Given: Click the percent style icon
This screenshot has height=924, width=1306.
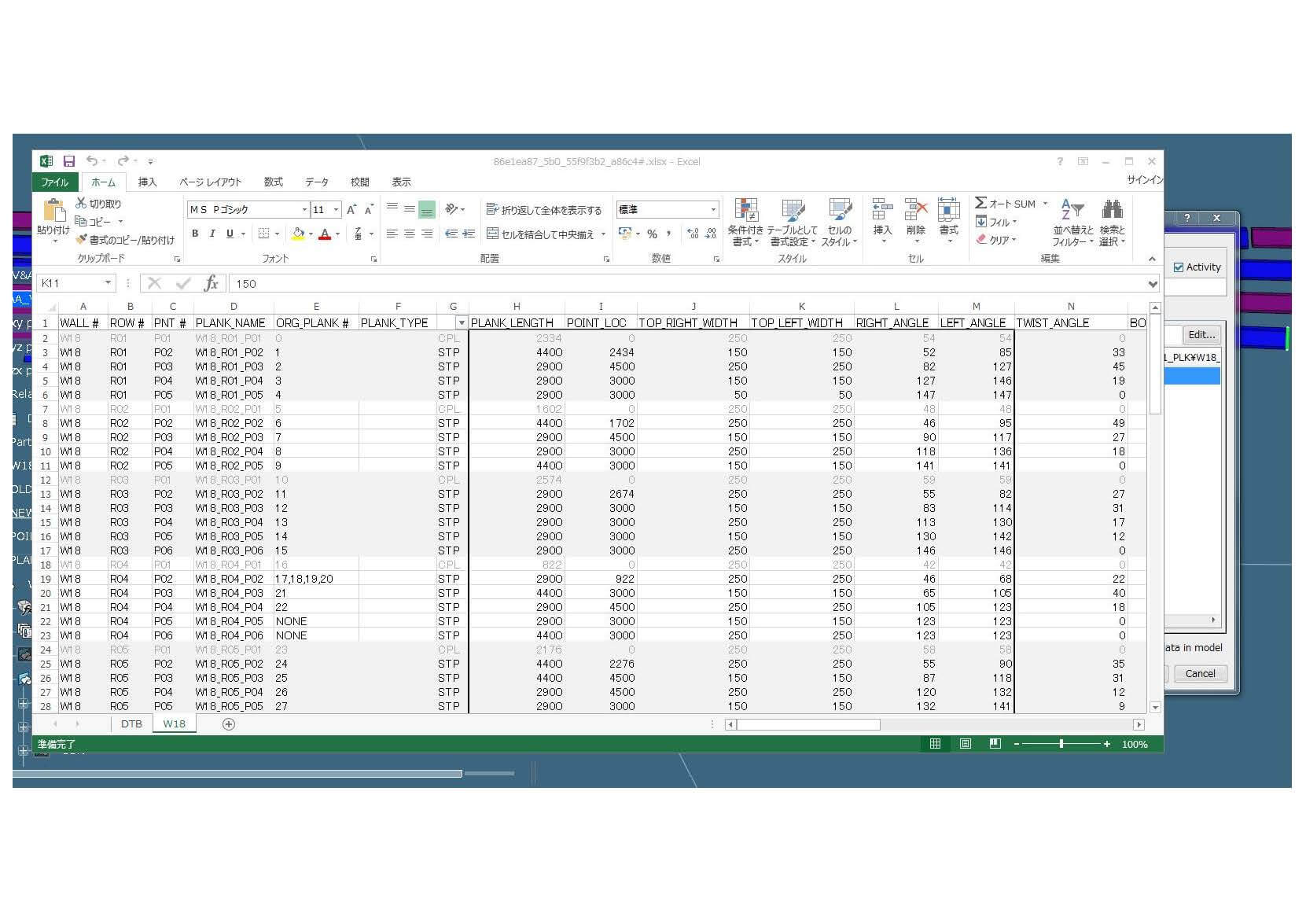Looking at the screenshot, I should 652,234.
